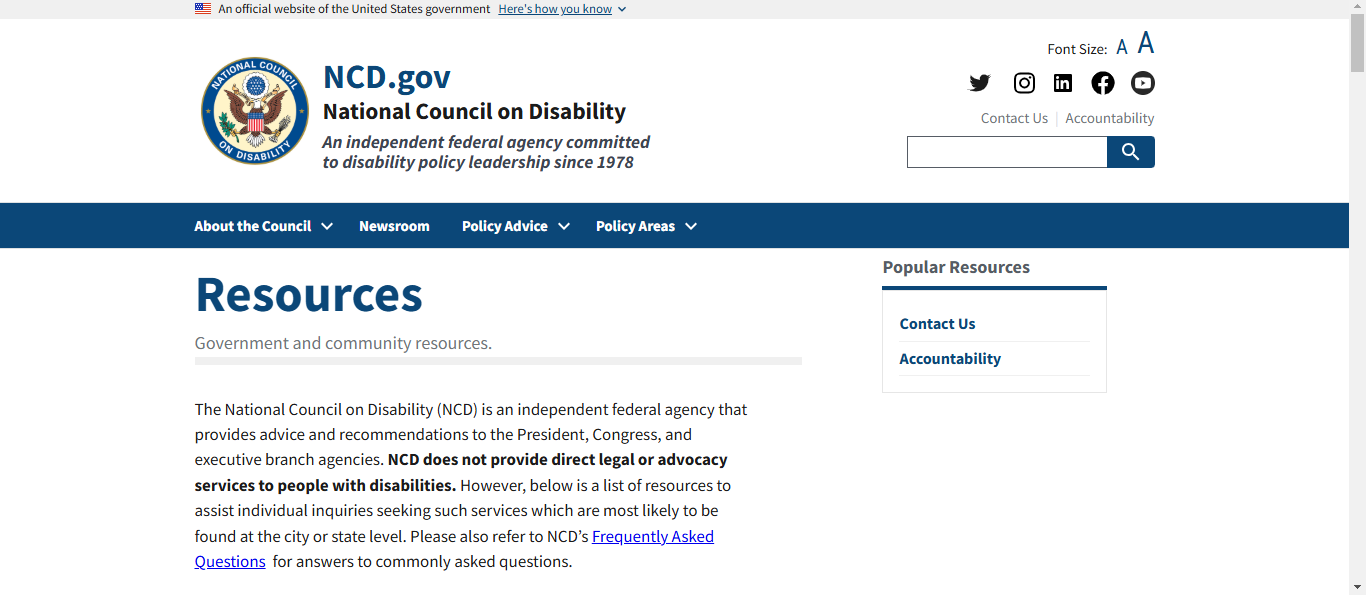This screenshot has height=595, width=1366.
Task: Open Contact Us in Popular Resources
Action: point(937,324)
